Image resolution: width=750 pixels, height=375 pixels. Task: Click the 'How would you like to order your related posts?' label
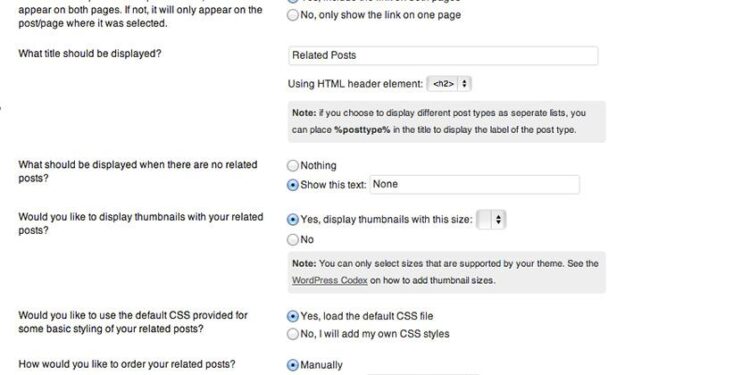(x=127, y=364)
